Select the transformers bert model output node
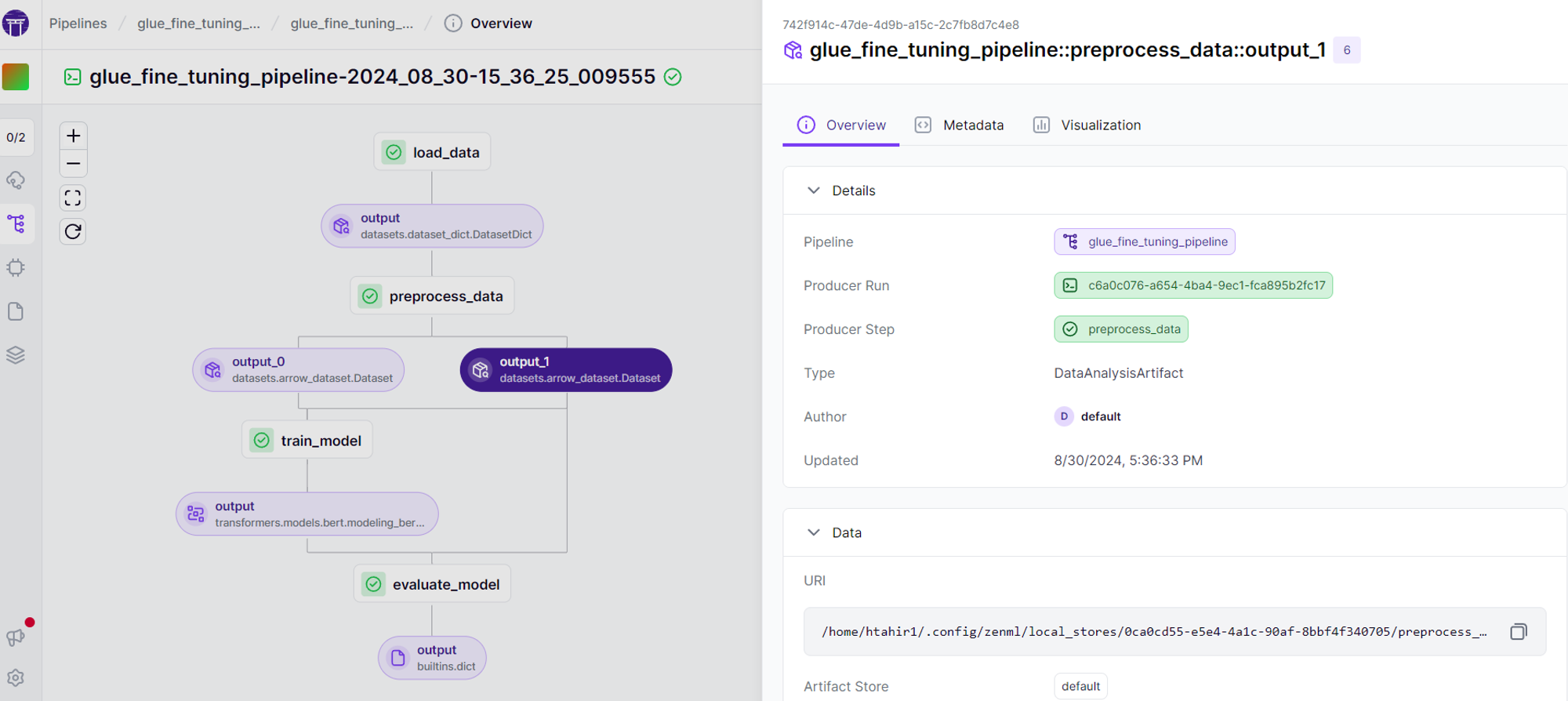The height and width of the screenshot is (701, 1568). [x=307, y=514]
